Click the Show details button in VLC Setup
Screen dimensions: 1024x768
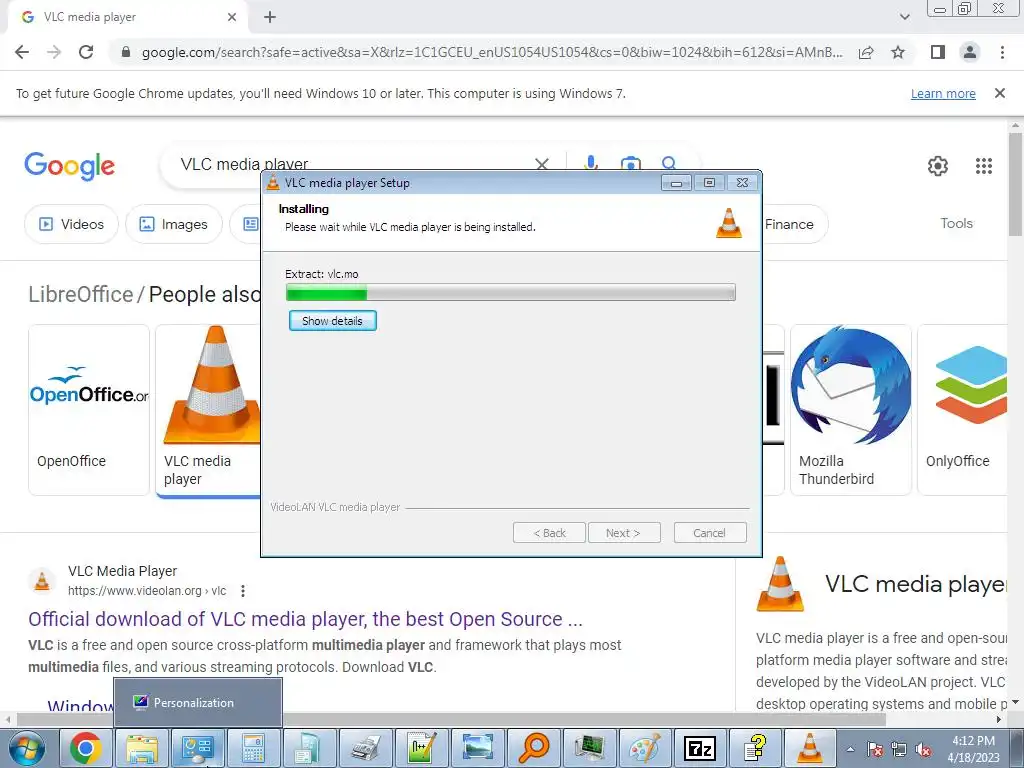coord(332,321)
